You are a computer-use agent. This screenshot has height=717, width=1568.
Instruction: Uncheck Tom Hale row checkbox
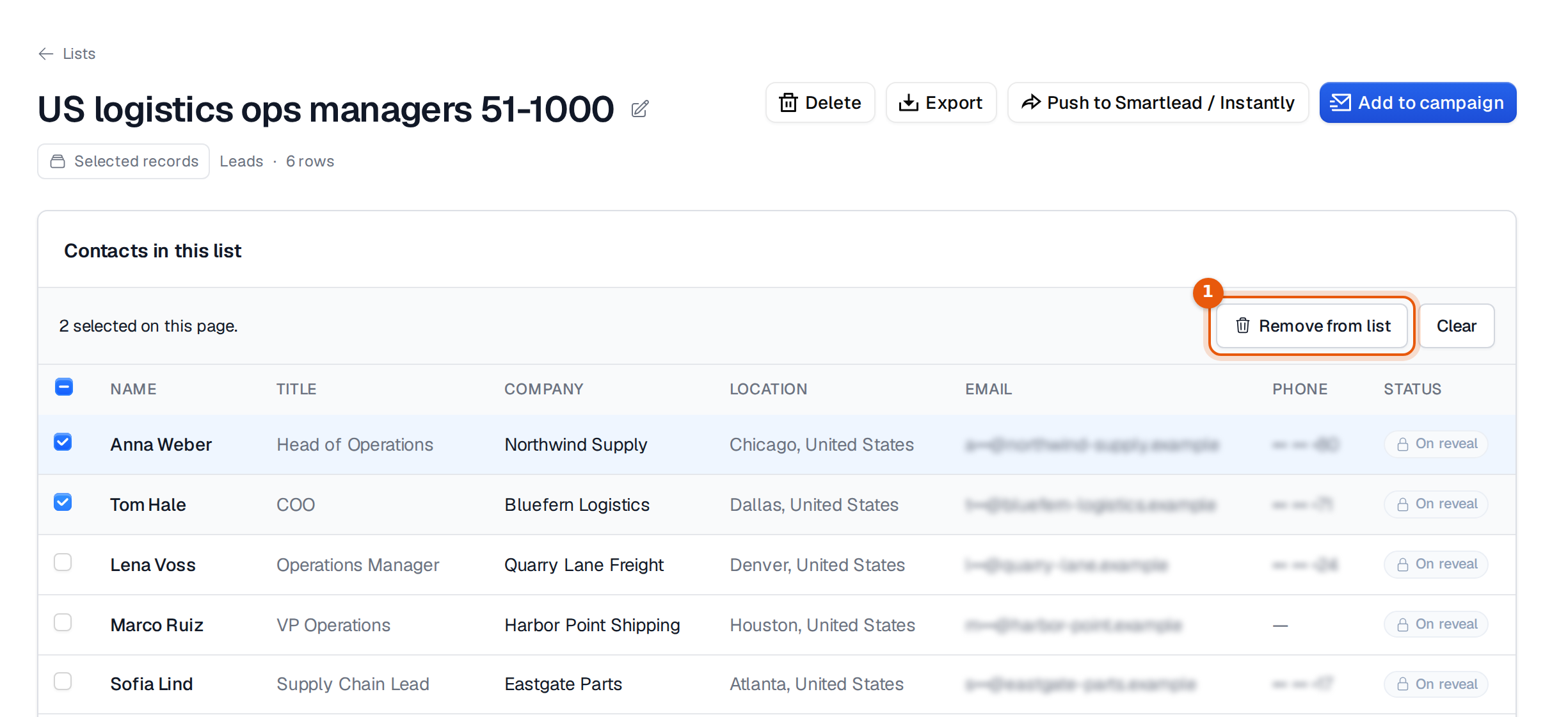(x=63, y=503)
